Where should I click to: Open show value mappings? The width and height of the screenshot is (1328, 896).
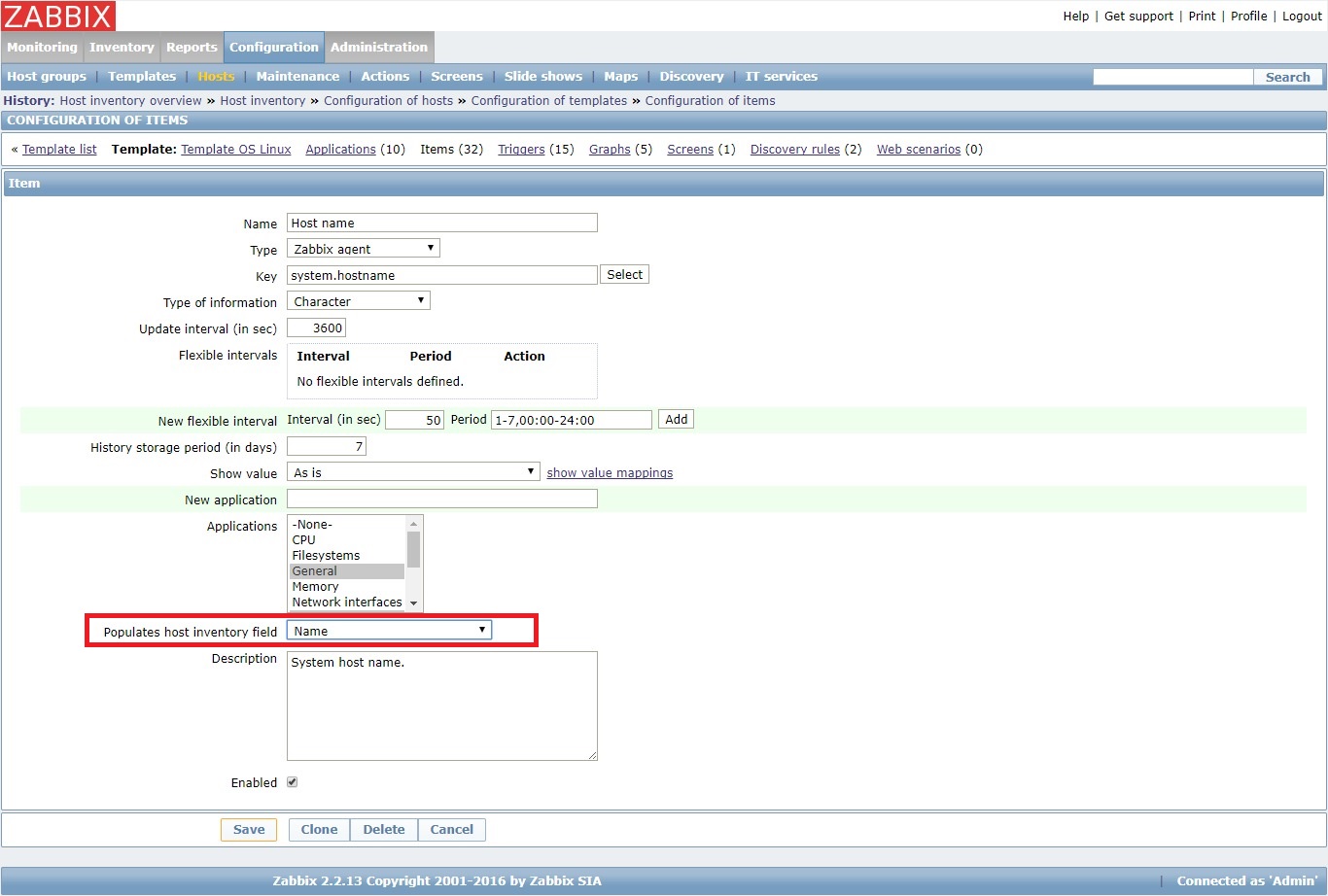(x=609, y=472)
